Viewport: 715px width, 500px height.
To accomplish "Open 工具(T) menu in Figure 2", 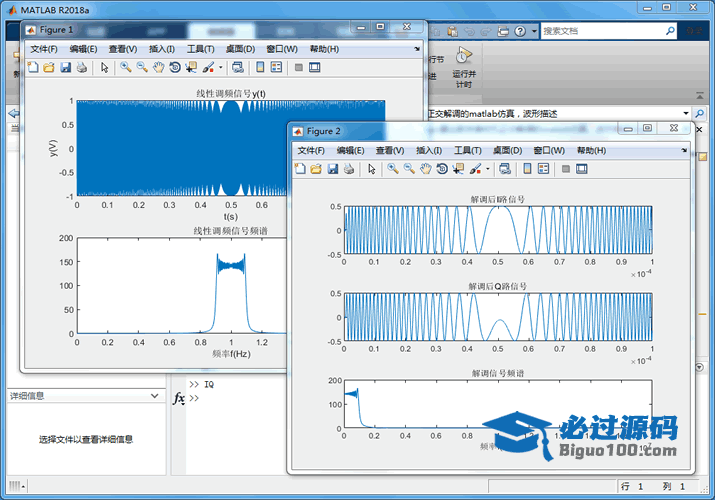I will 468,150.
